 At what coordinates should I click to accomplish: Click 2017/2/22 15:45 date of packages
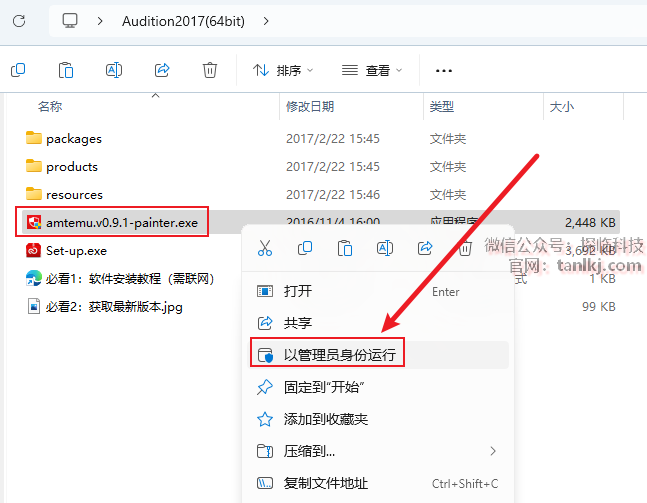click(333, 139)
